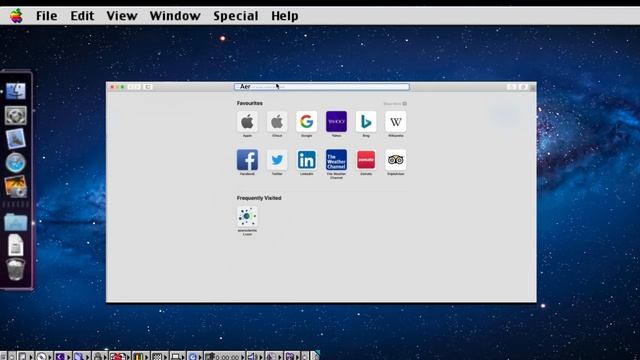Open the Google favourite tile
Image resolution: width=640 pixels, height=360 pixels.
click(x=307, y=122)
